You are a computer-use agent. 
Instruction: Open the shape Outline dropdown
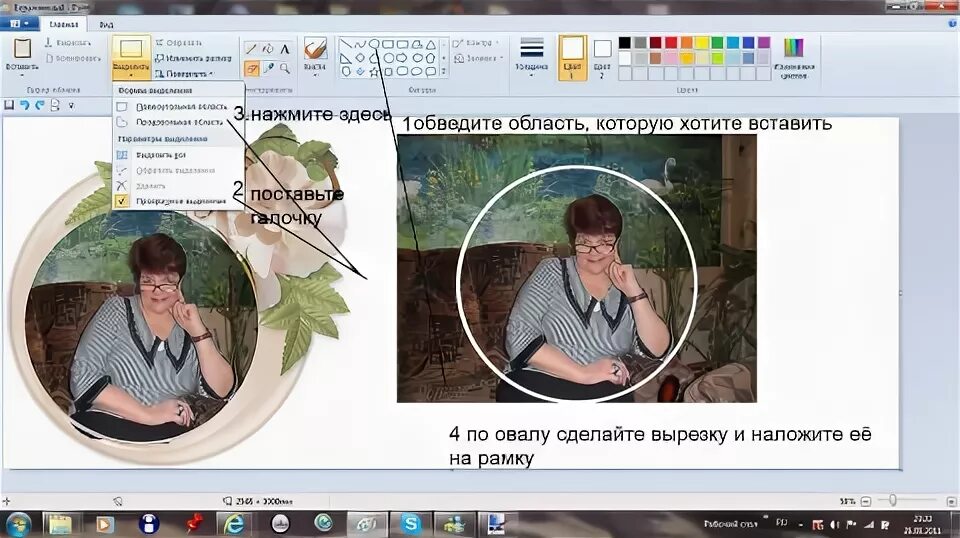476,43
